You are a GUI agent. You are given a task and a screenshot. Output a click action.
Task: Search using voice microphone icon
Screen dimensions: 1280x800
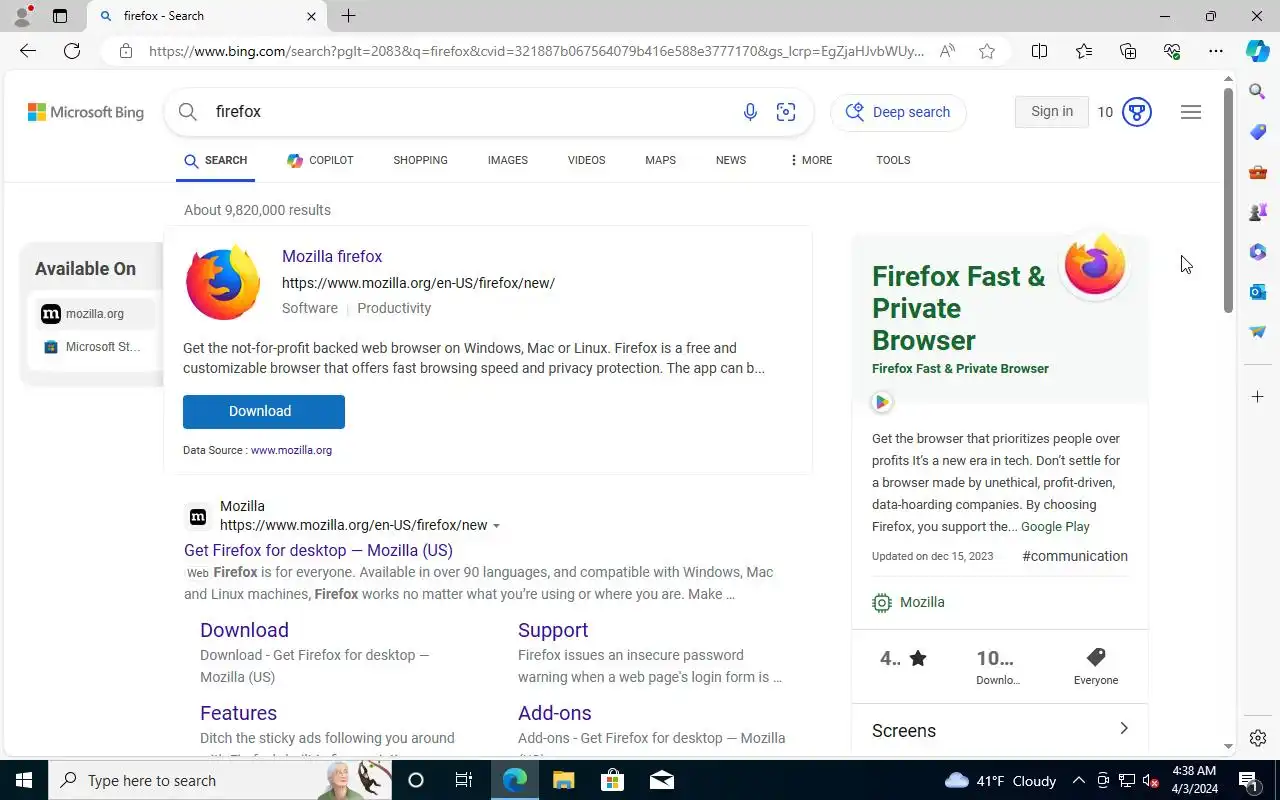tap(750, 112)
